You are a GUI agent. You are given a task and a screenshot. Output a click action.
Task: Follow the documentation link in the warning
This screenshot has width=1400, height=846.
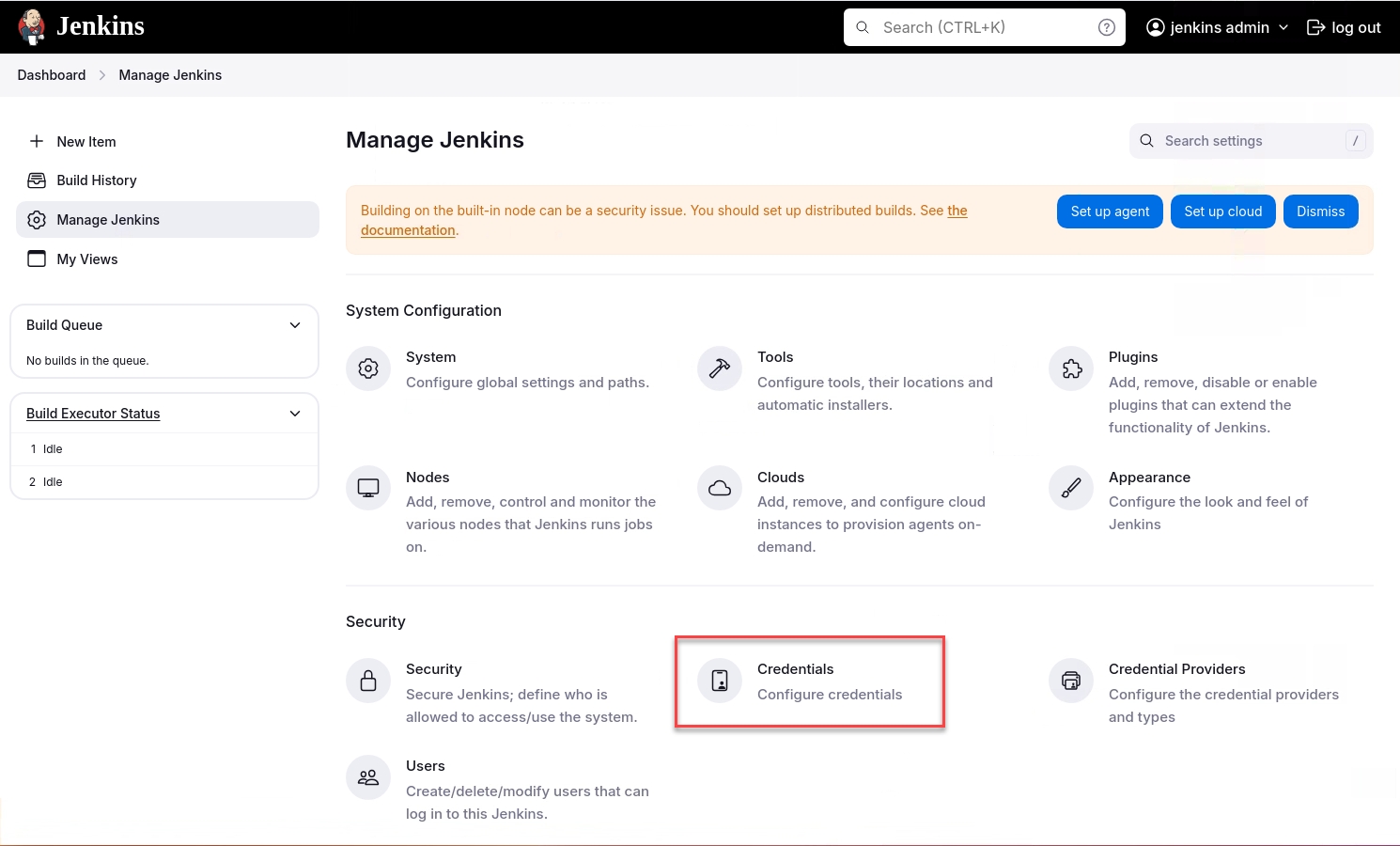(408, 230)
